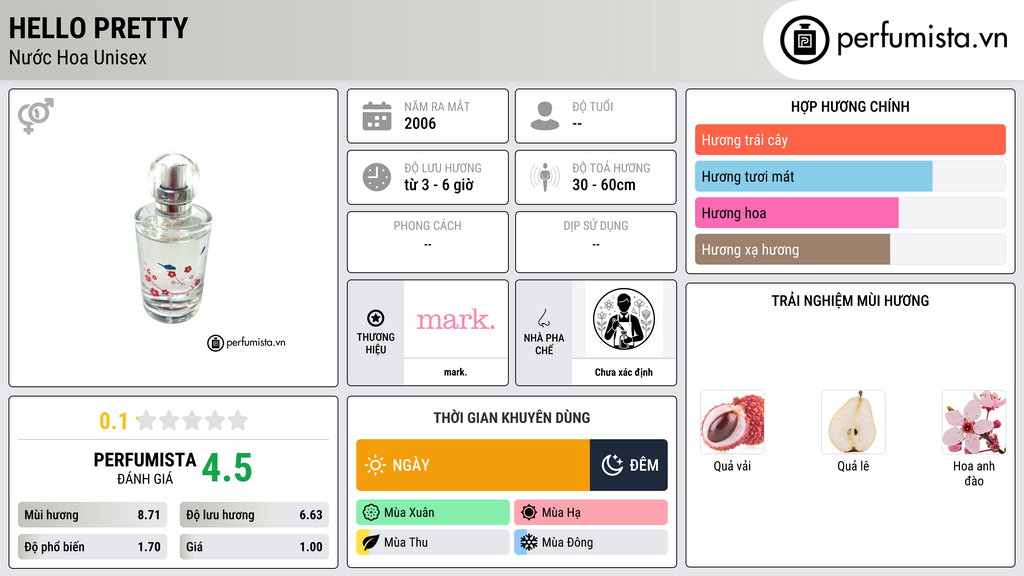The width and height of the screenshot is (1024, 576).
Task: Select the Quả lê pear note image
Action: pyautogui.click(x=853, y=423)
